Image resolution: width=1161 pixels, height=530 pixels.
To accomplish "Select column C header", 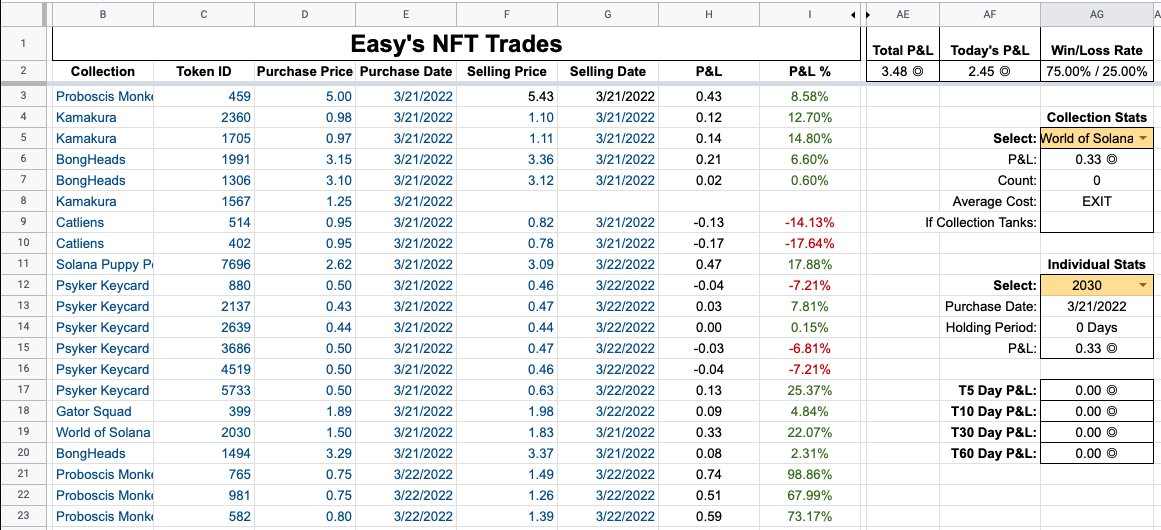I will pos(204,14).
